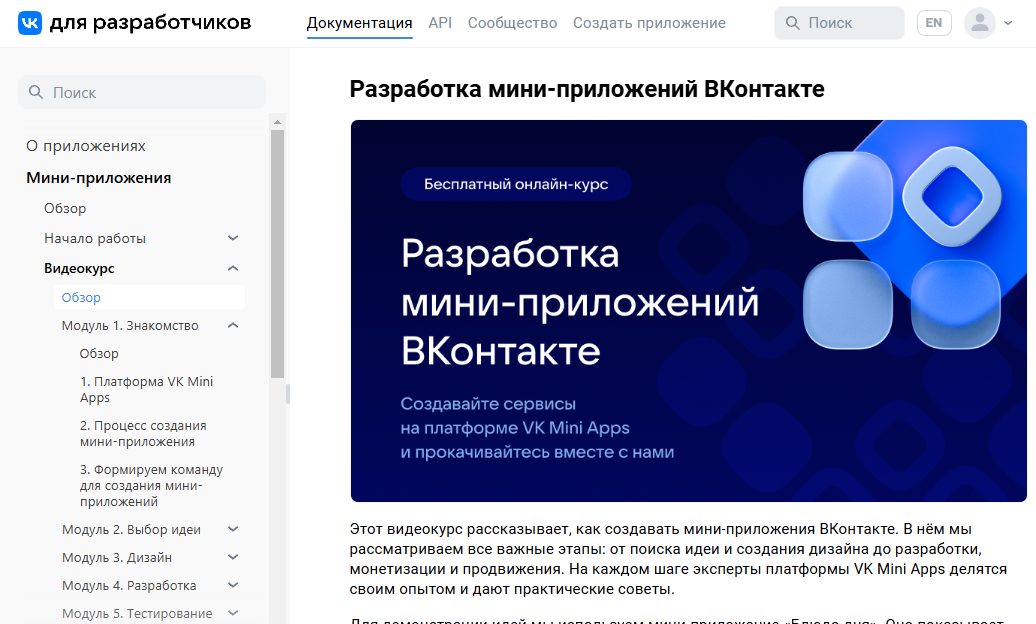This screenshot has height=624, width=1036.
Task: Click the course banner image
Action: (x=688, y=311)
